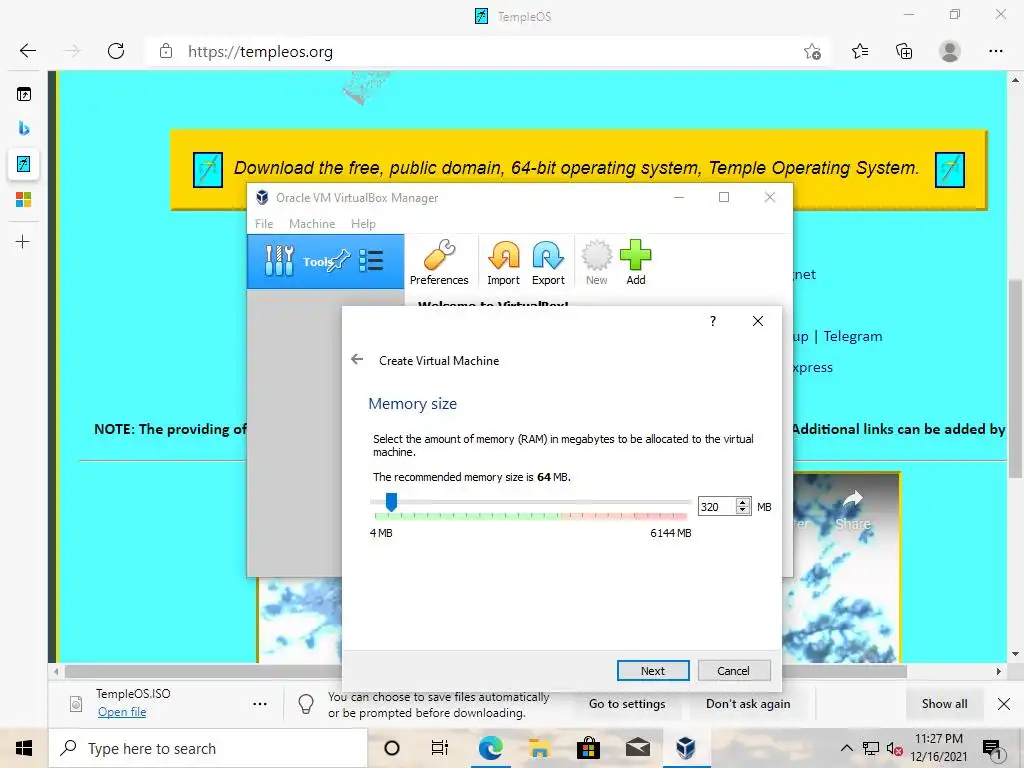Open the Windows Start menu
Screen dimensions: 1024x768
click(24, 748)
